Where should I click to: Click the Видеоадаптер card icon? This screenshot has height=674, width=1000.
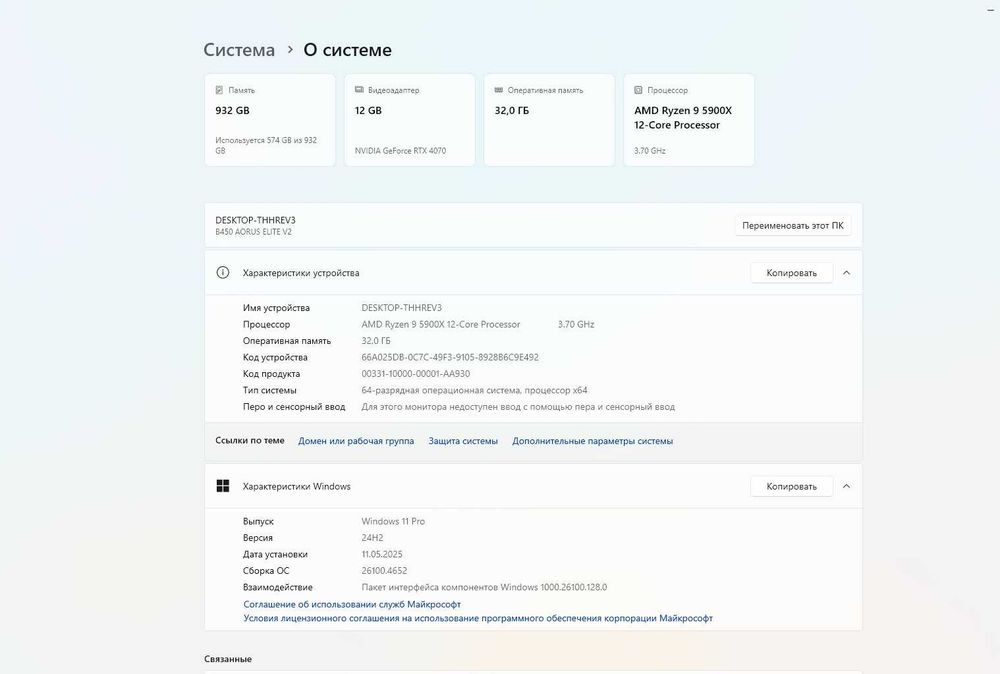point(359,90)
